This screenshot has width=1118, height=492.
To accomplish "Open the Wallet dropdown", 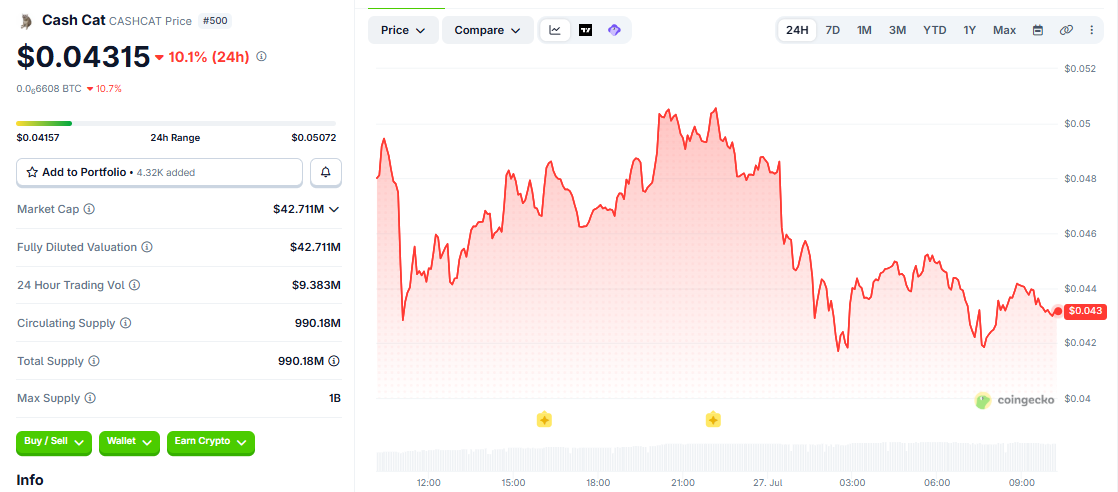I will pyautogui.click(x=129, y=442).
